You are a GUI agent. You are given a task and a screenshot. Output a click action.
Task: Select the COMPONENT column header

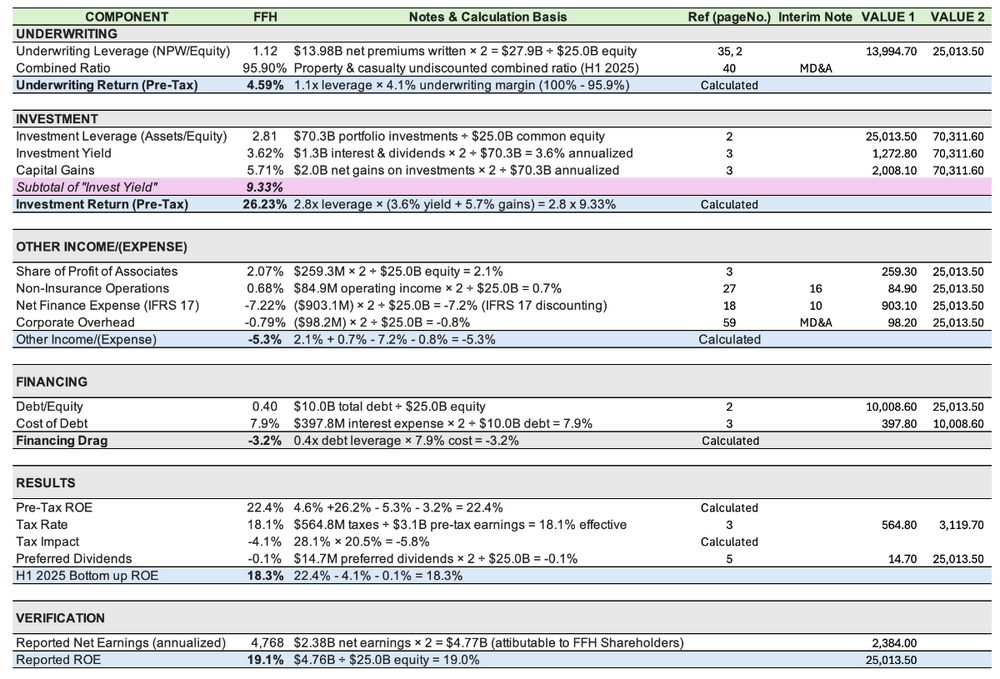[126, 17]
